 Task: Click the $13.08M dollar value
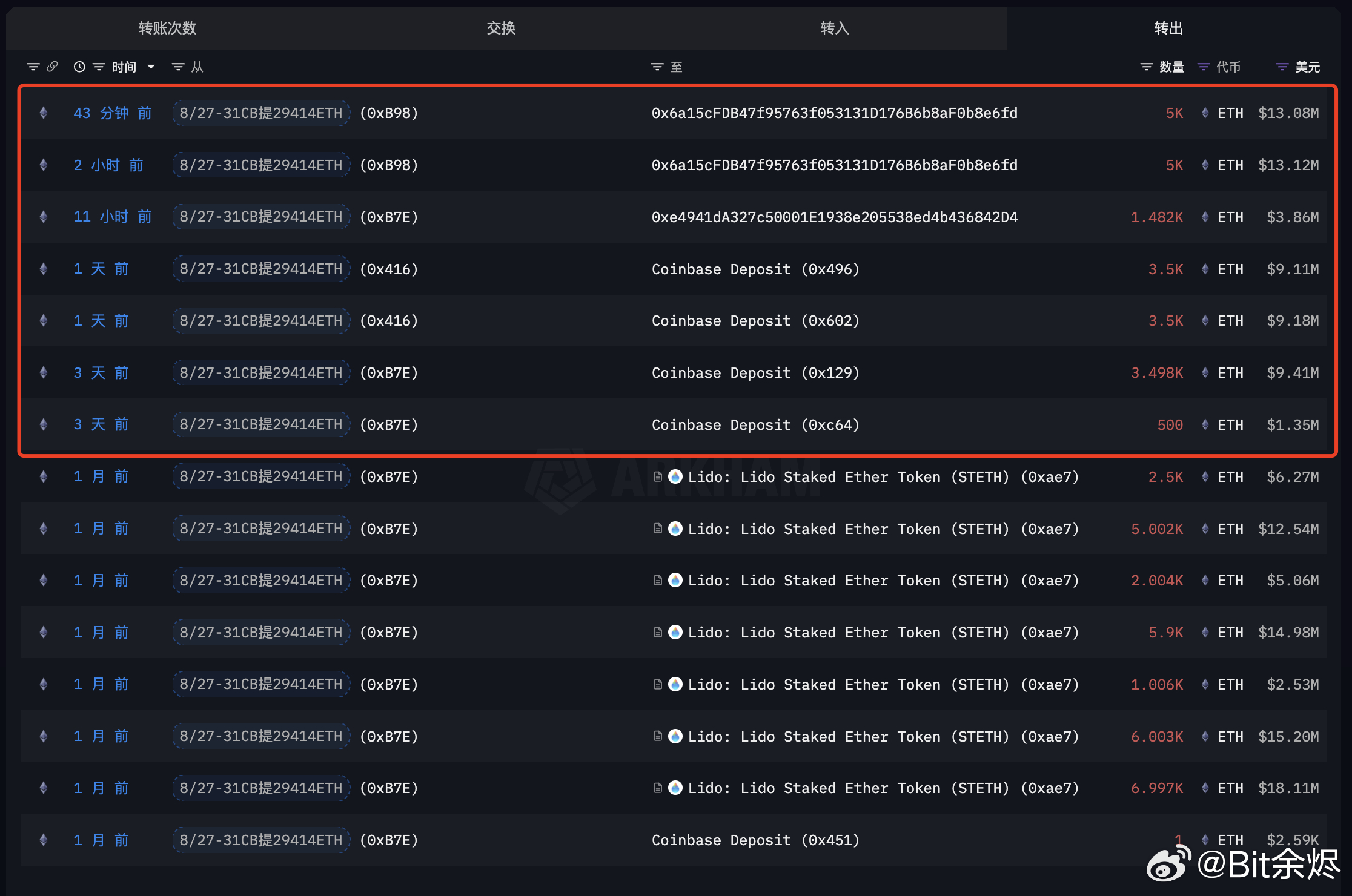tap(1288, 113)
